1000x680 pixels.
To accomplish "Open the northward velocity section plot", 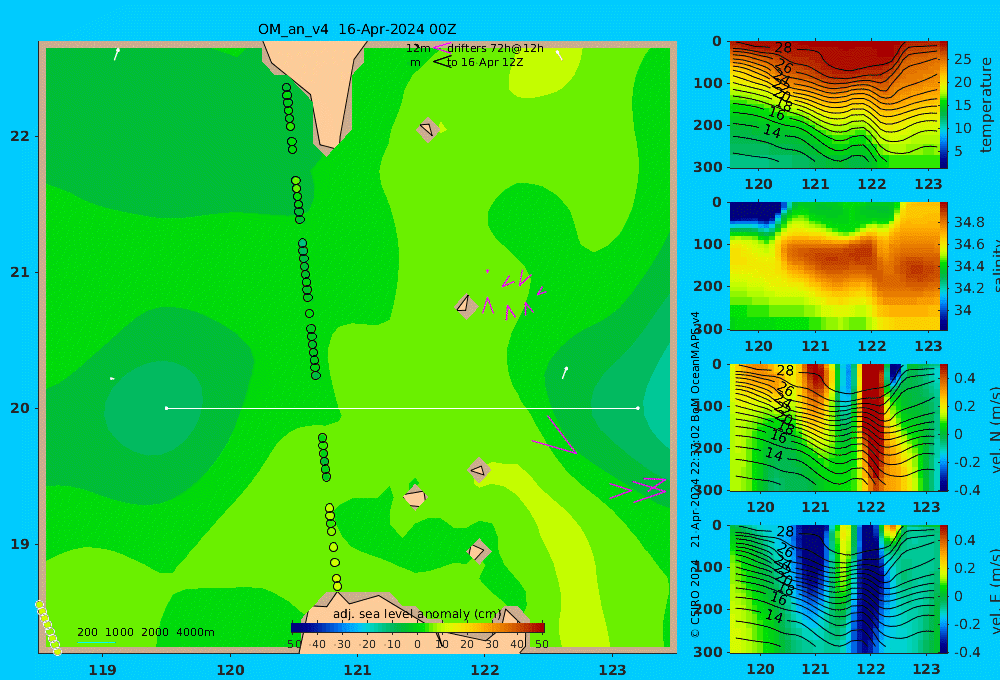I will click(834, 427).
